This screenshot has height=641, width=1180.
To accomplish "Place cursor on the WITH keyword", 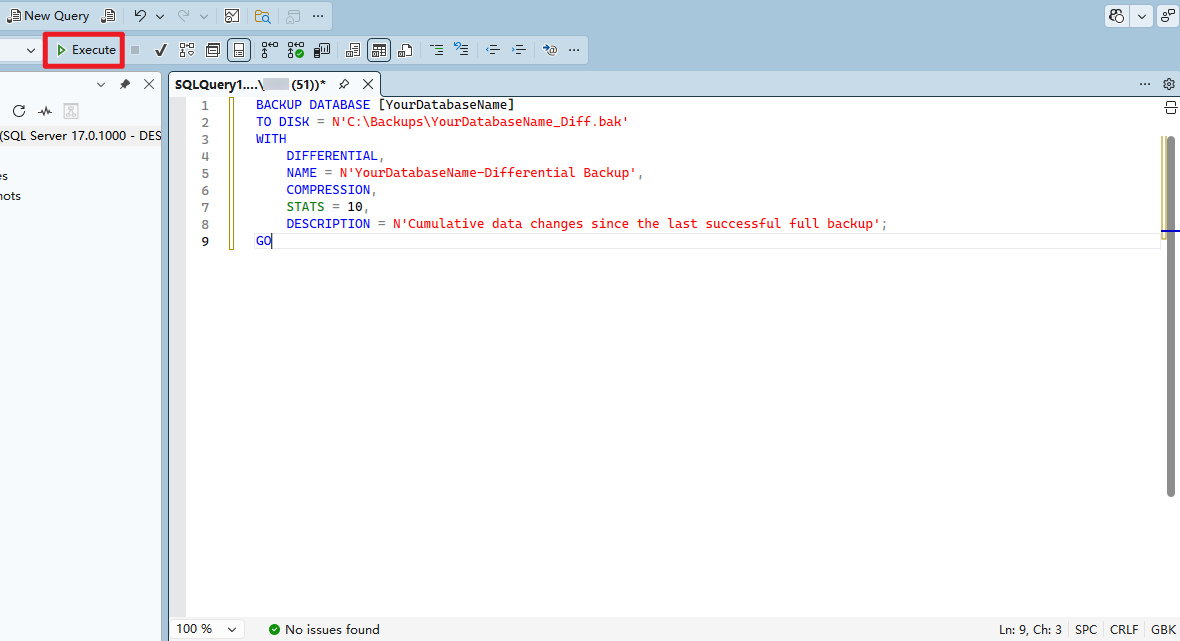I will [x=271, y=139].
